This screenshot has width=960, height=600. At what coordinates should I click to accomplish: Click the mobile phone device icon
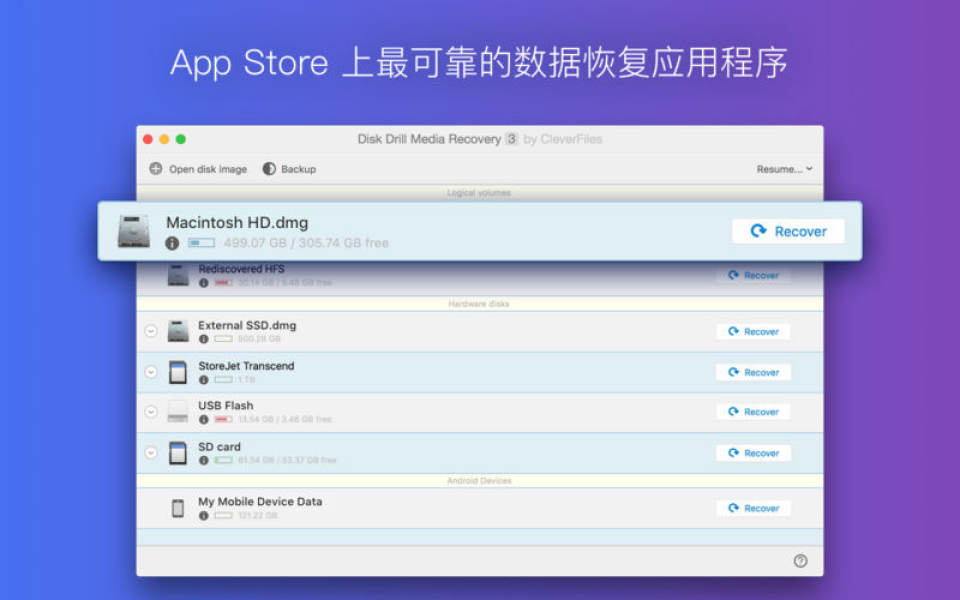pyautogui.click(x=178, y=508)
